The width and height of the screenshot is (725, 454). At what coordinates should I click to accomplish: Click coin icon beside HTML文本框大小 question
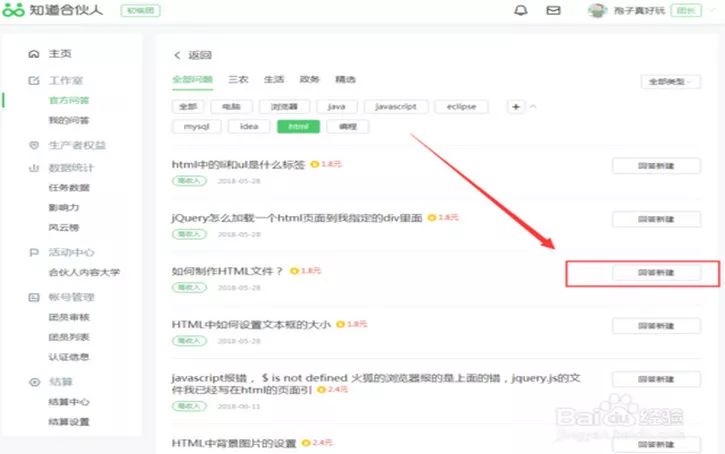[x=340, y=324]
